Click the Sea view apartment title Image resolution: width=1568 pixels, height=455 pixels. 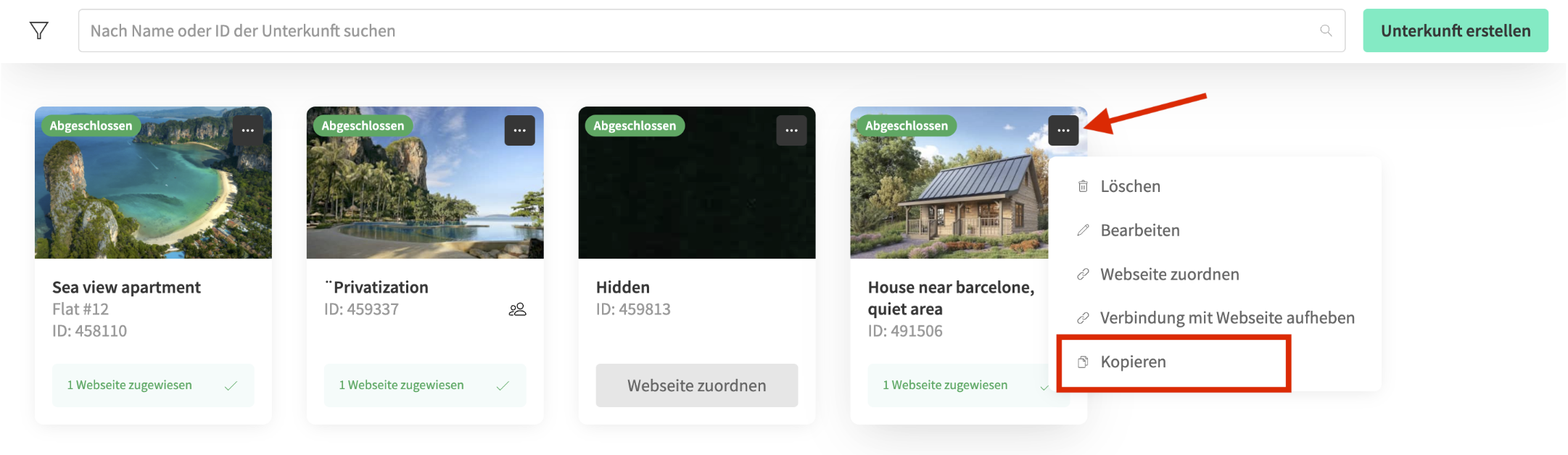(x=126, y=288)
